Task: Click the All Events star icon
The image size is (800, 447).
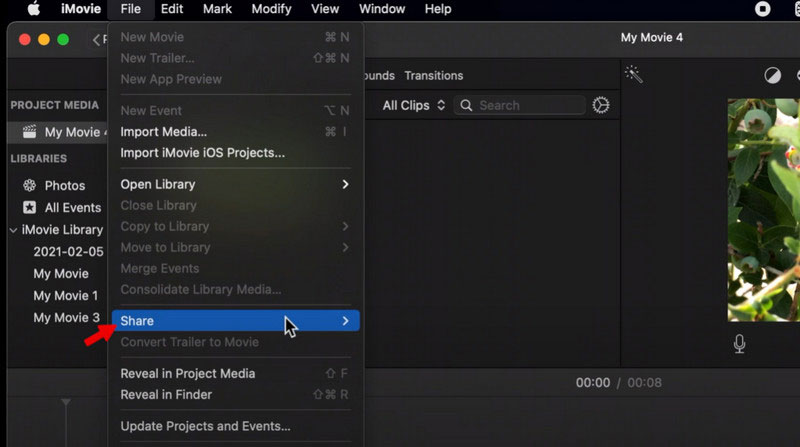Action: pos(30,207)
